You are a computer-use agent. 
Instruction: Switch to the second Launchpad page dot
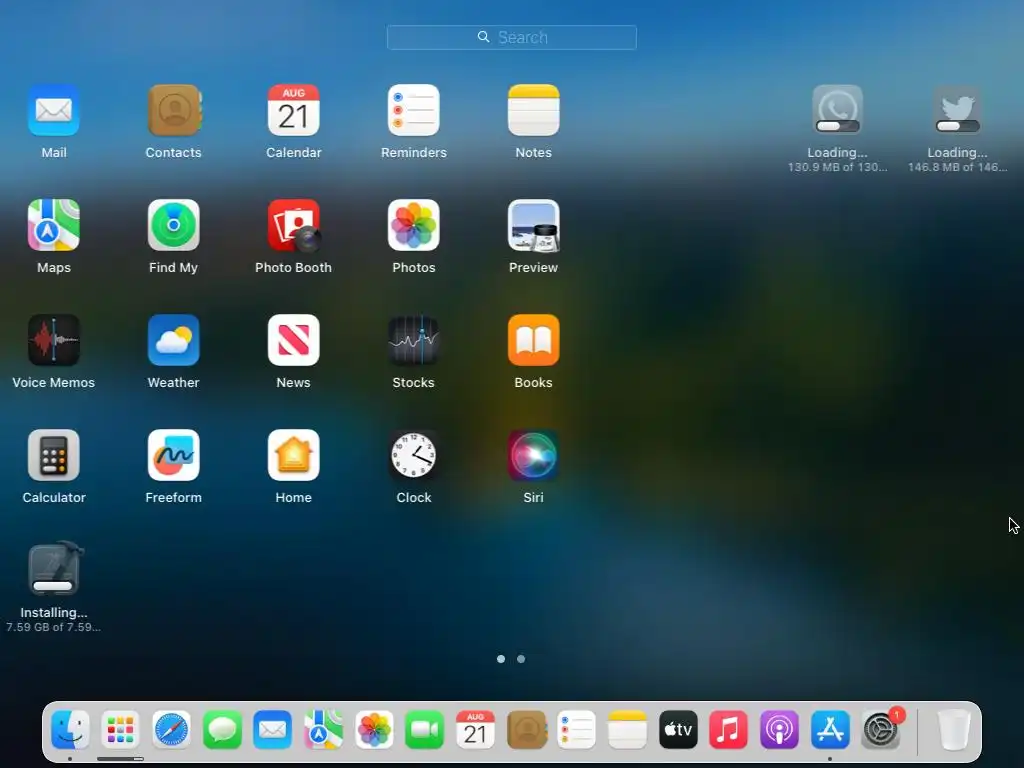click(520, 659)
